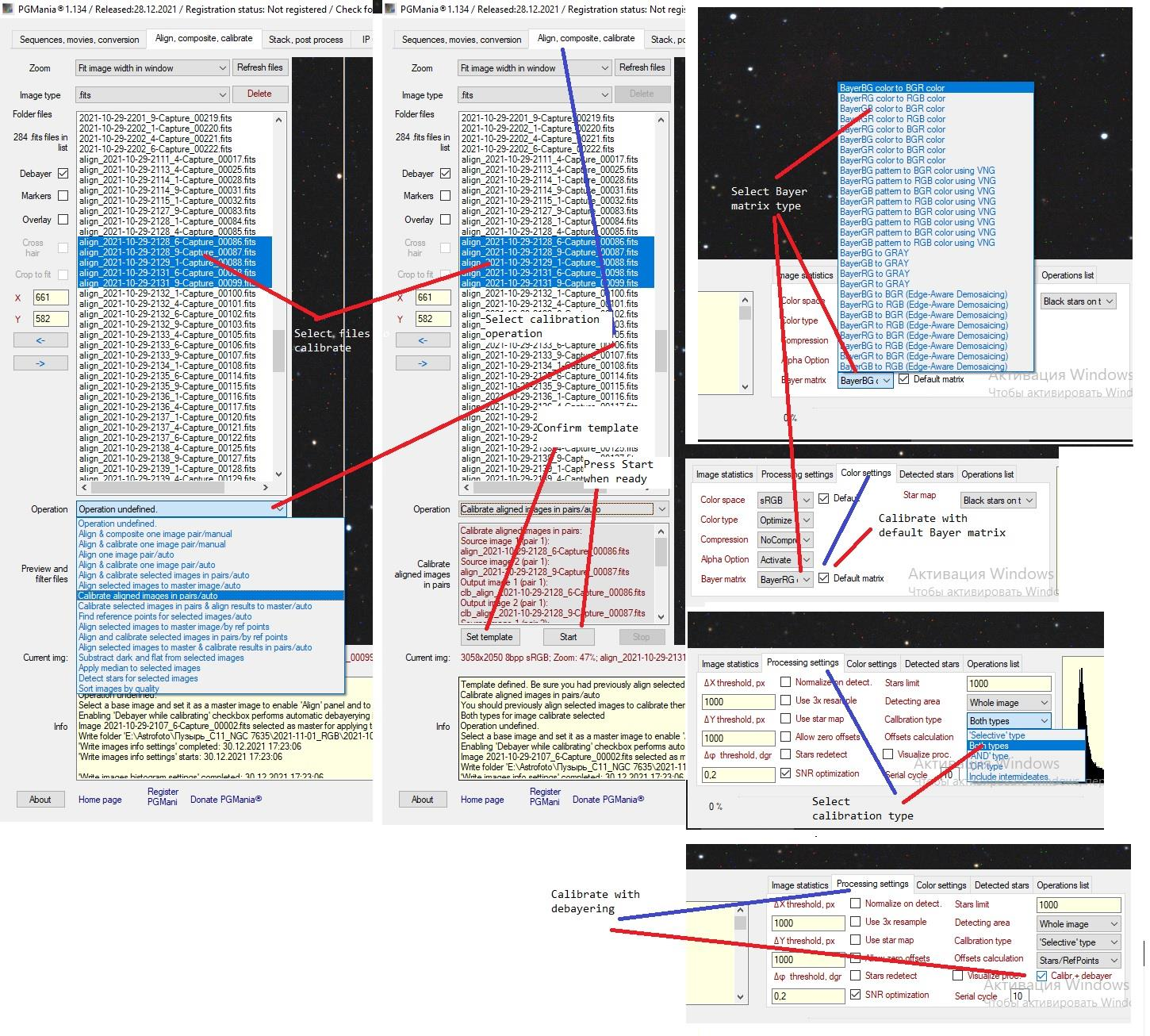Click the left arrow button below Y field in left window
Viewport: 1150px width, 1036px height.
(40, 340)
